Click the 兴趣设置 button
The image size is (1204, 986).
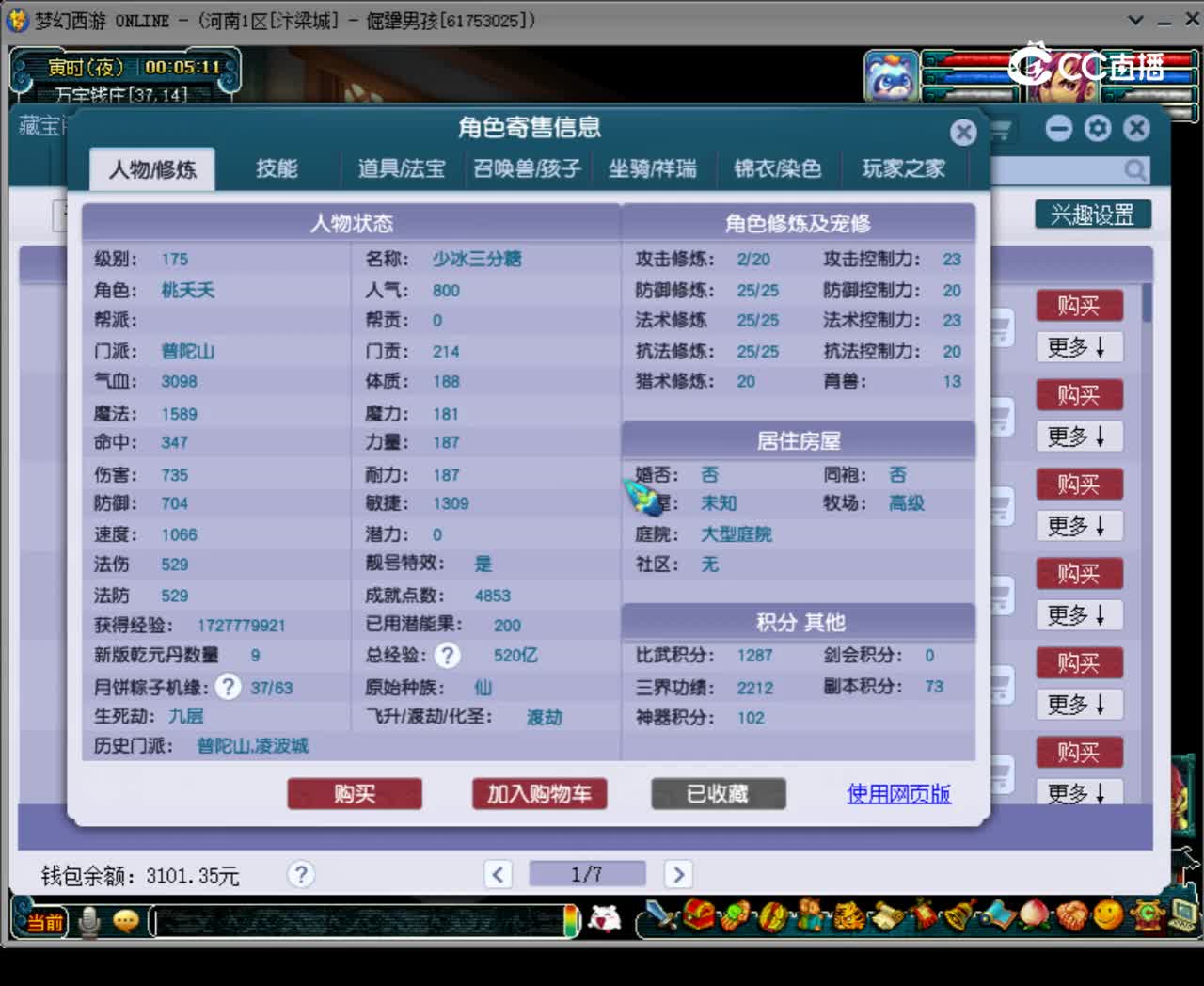coord(1092,215)
